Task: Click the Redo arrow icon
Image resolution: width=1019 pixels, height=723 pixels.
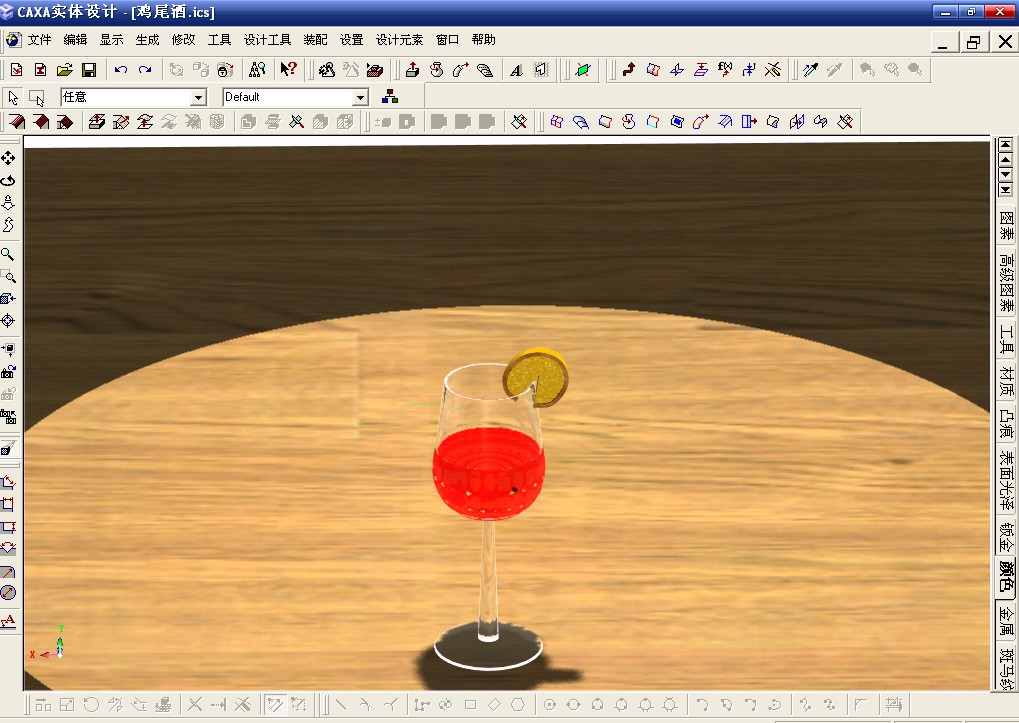Action: pyautogui.click(x=145, y=70)
